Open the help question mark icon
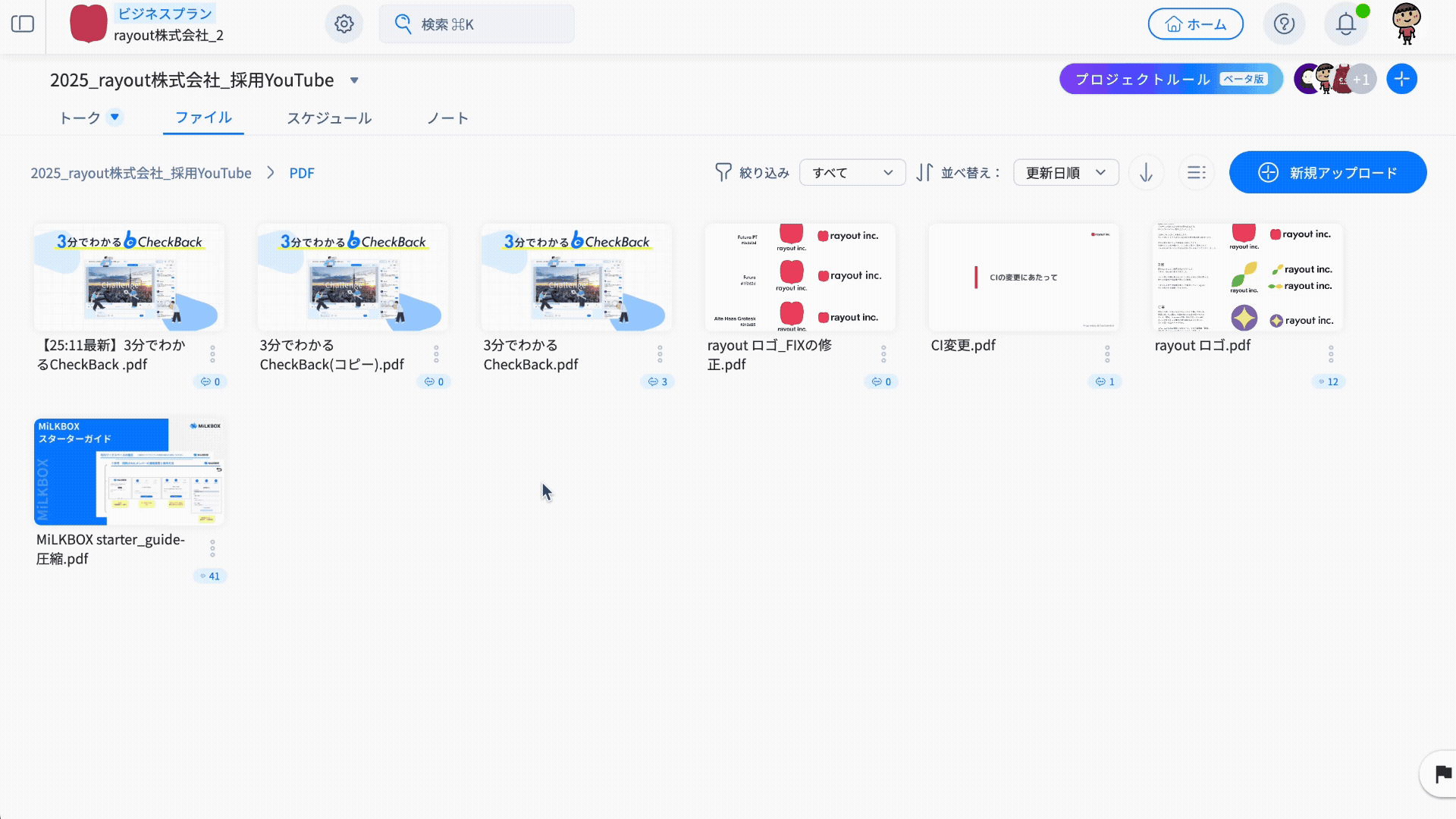1456x819 pixels. [1284, 24]
